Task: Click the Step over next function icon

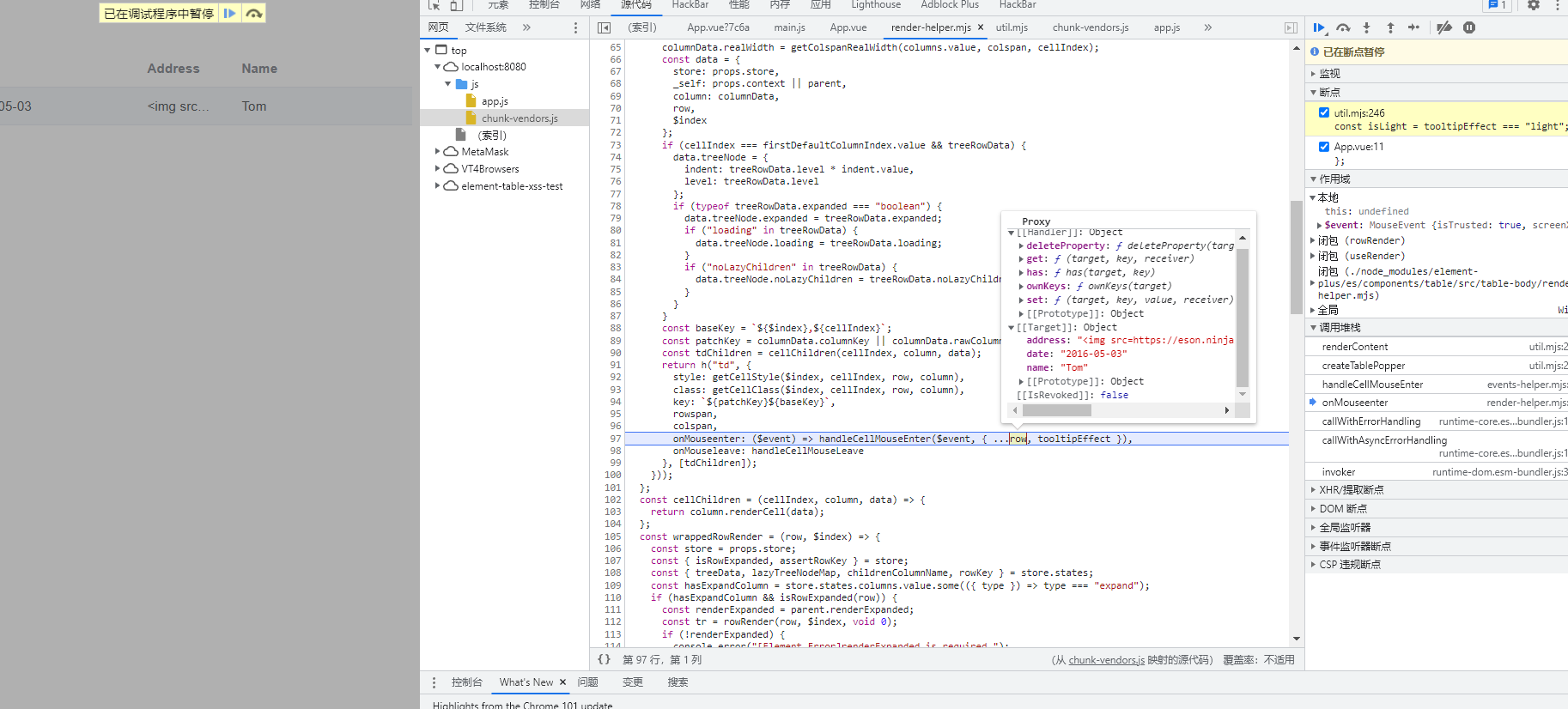Action: (1343, 27)
